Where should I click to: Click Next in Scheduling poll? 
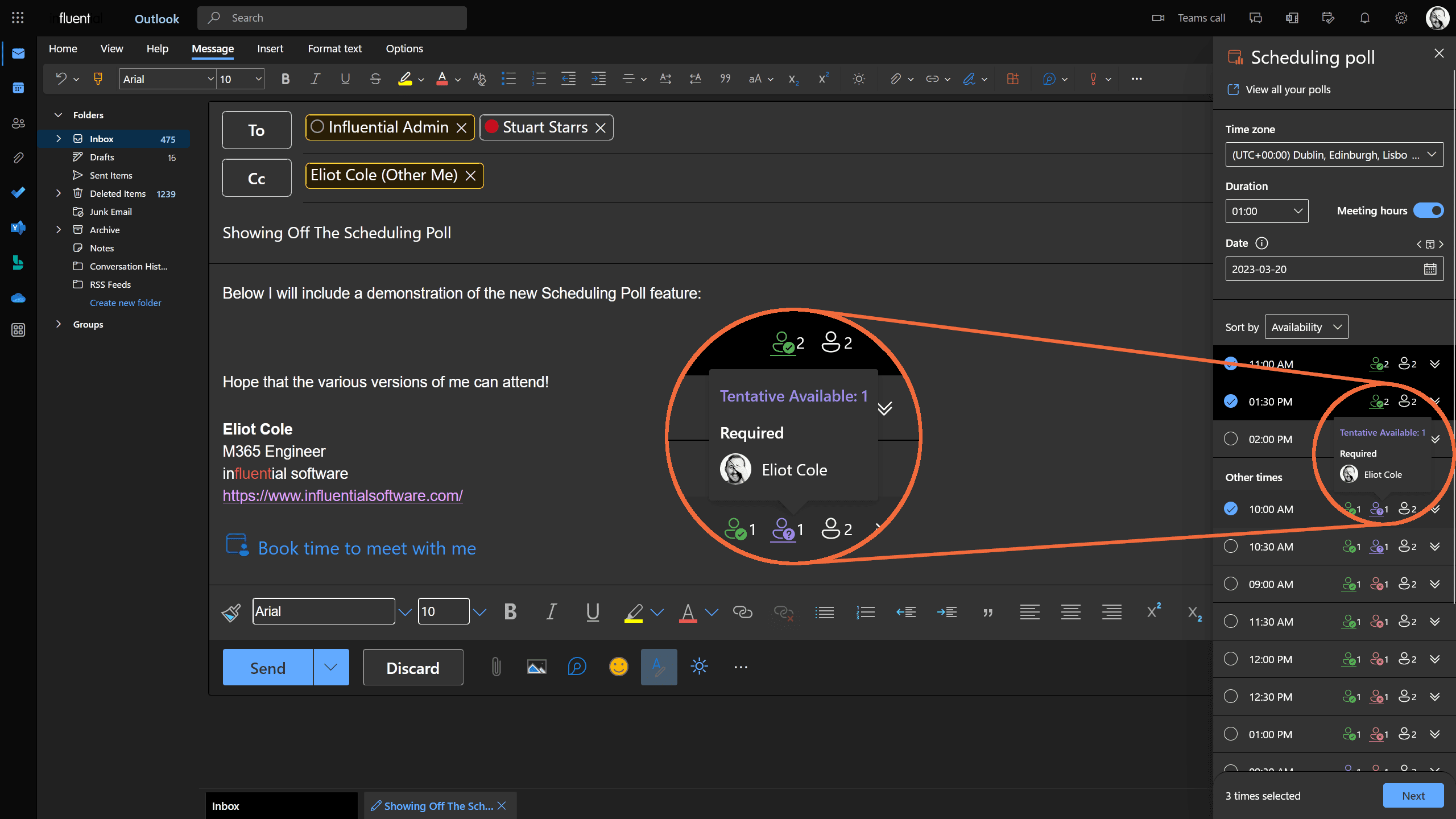coord(1413,796)
